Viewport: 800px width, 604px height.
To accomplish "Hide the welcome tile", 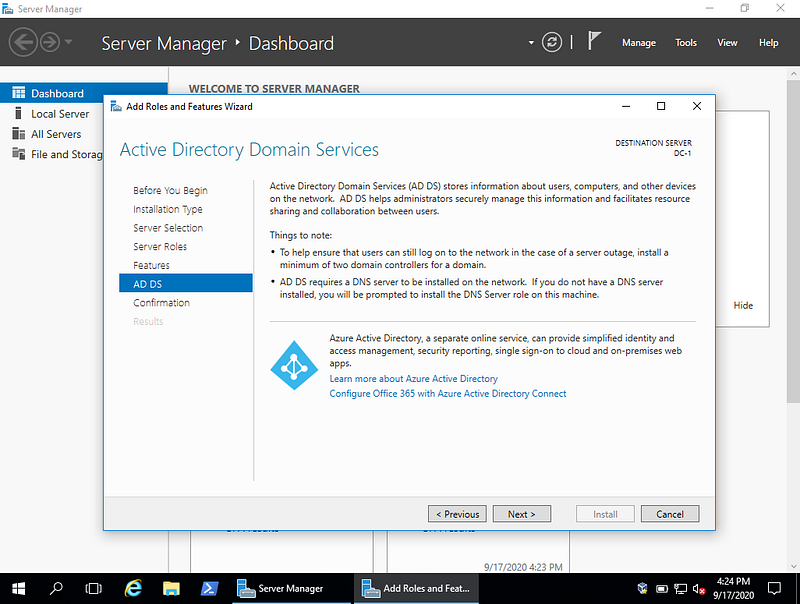I will coord(743,305).
